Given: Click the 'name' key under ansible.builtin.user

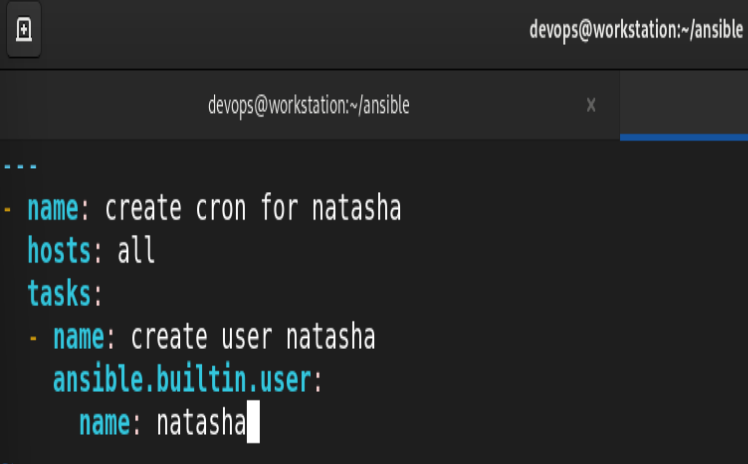Looking at the screenshot, I should click(104, 423).
